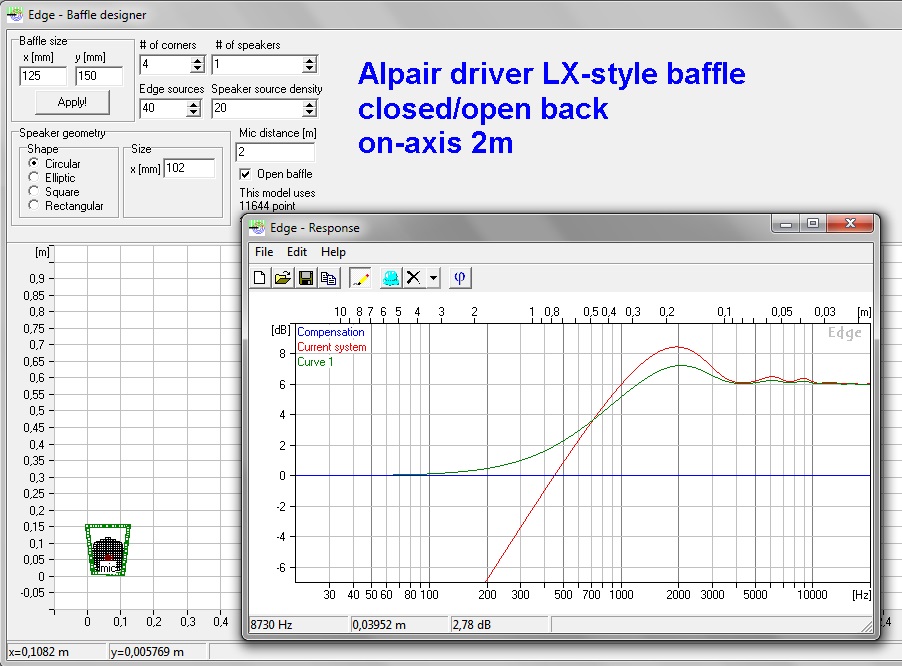The width and height of the screenshot is (902, 666).
Task: Increase Speaker source density spinner
Action: 309,104
